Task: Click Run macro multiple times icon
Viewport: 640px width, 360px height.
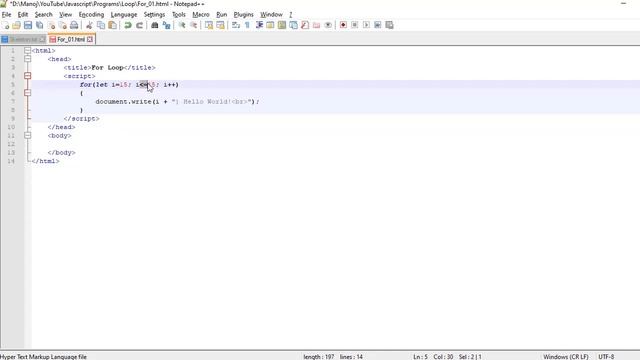Action: 378,25
